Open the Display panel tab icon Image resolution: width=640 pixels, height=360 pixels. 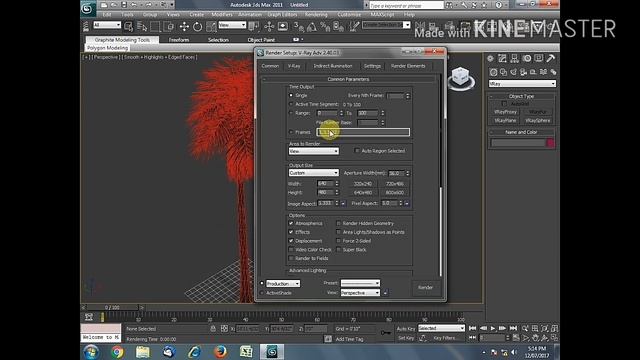[539, 58]
